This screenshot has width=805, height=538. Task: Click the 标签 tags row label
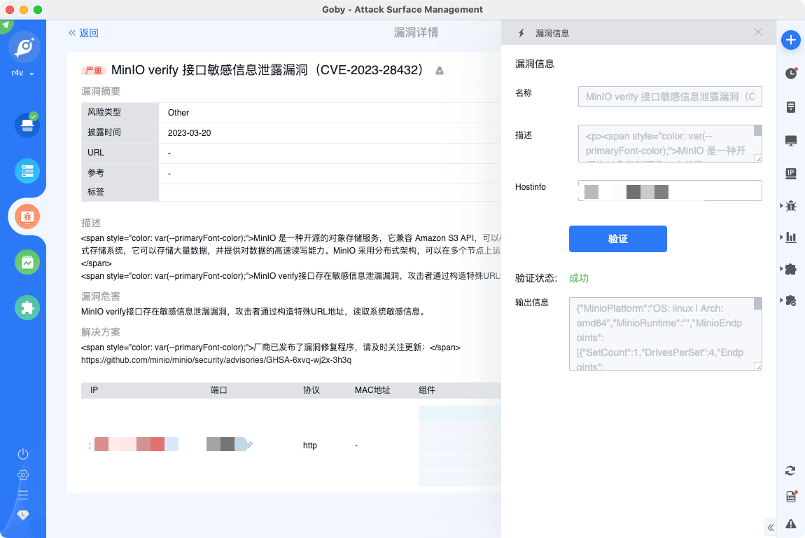96,192
